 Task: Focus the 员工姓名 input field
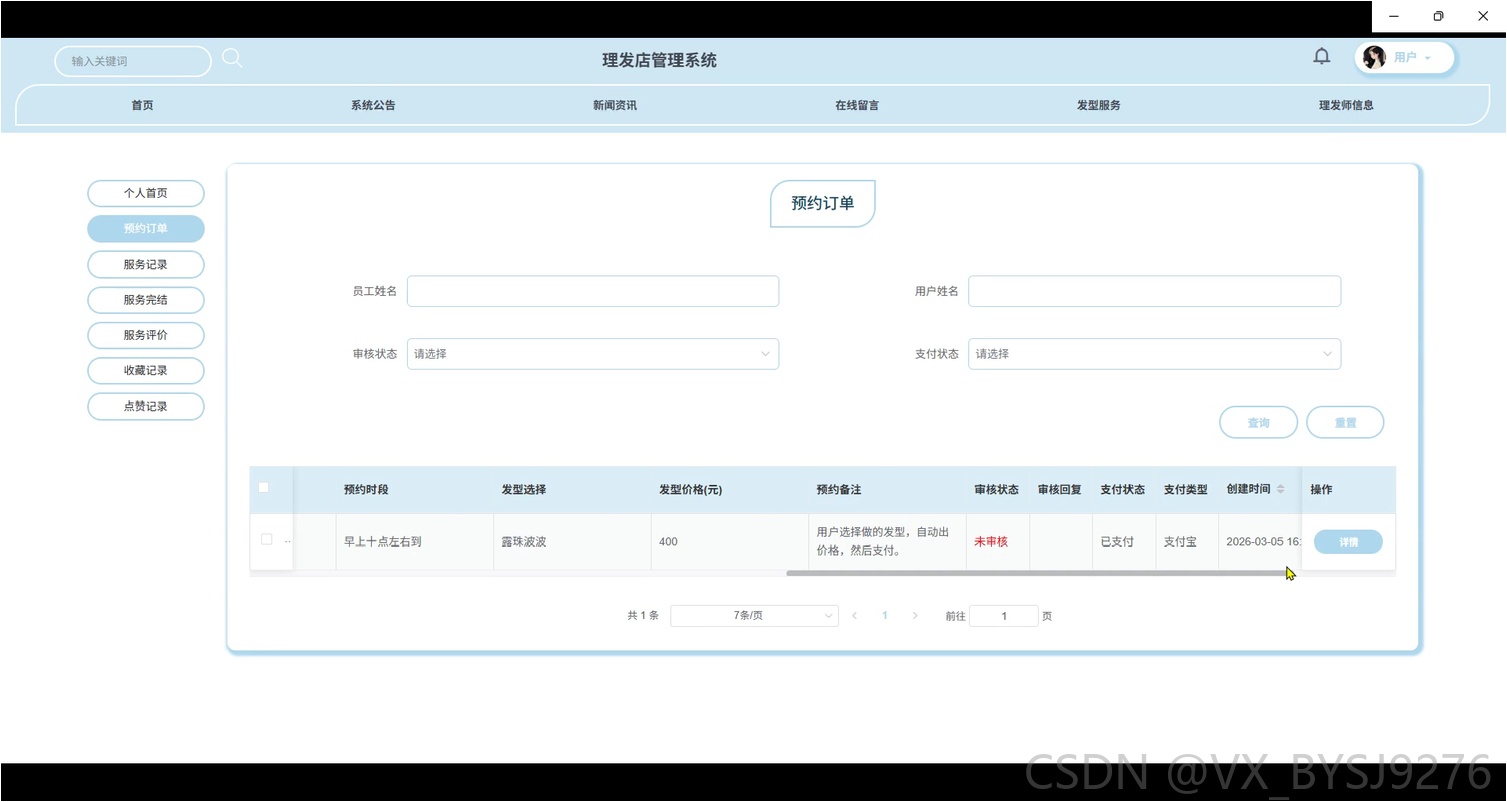pyautogui.click(x=593, y=291)
